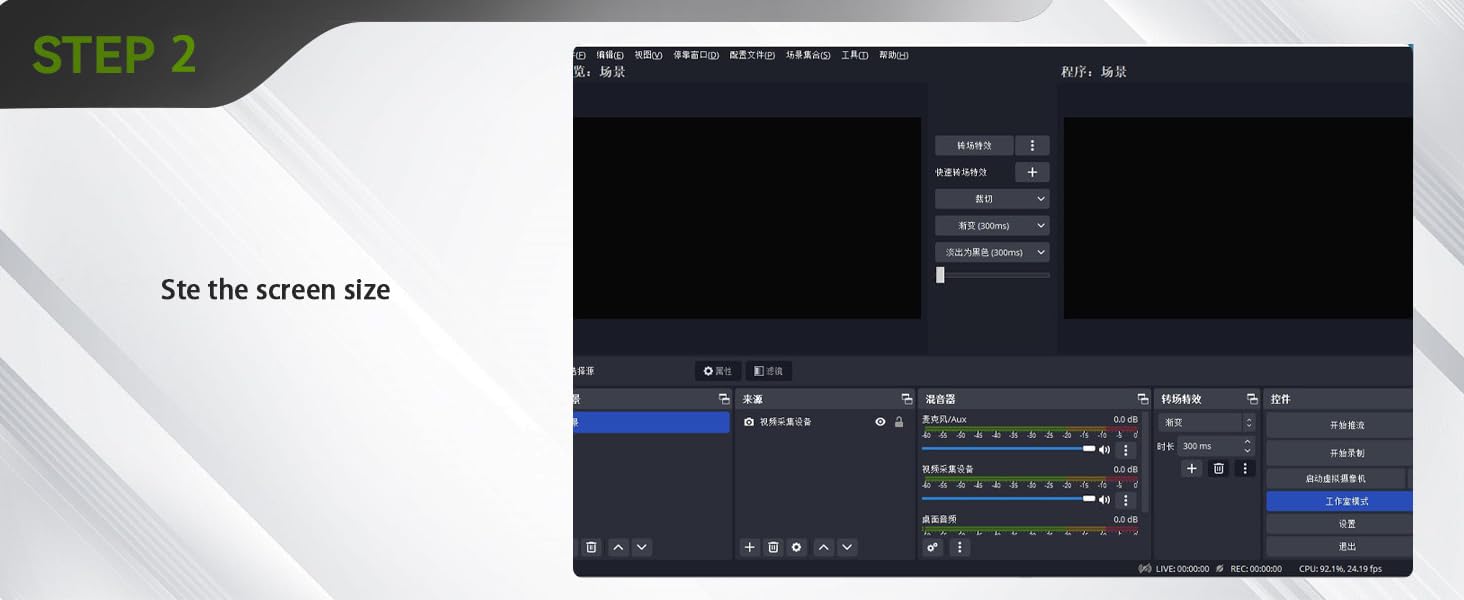The width and height of the screenshot is (1464, 600).
Task: Hide the 视频采集设备 source with eye icon
Action: click(880, 422)
